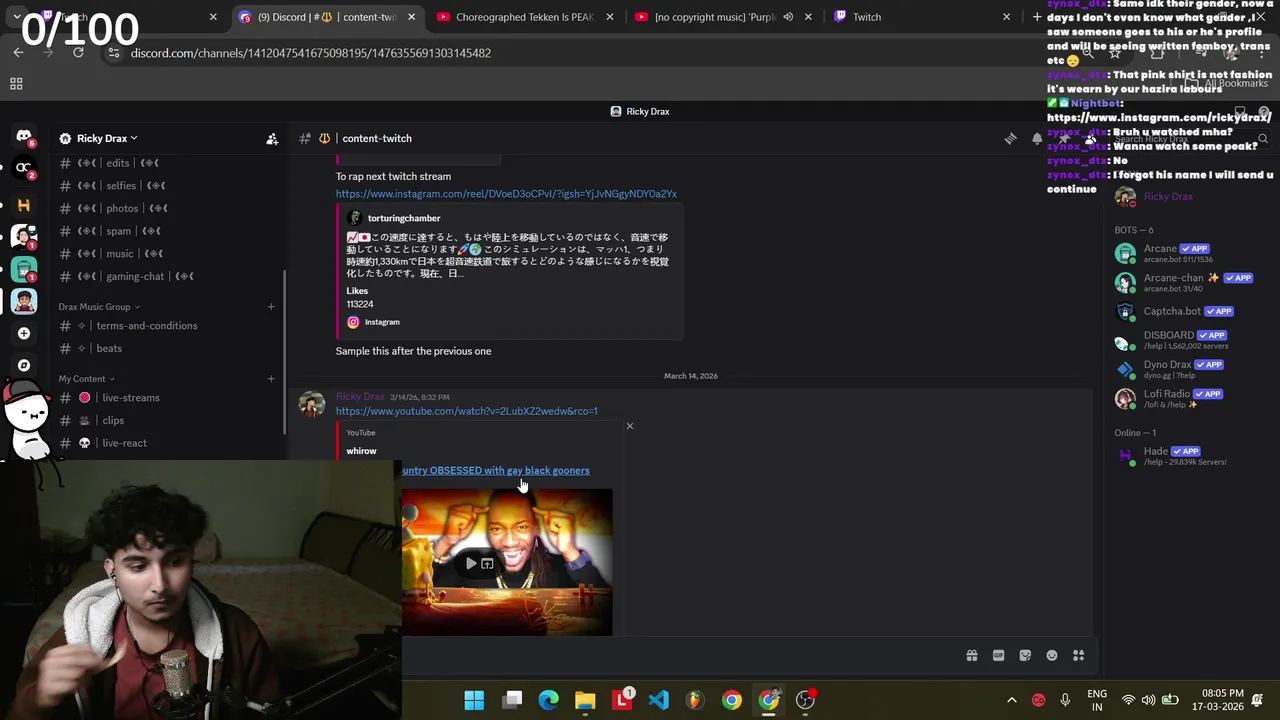Open the clips channel
This screenshot has width=1280, height=720.
coord(113,421)
